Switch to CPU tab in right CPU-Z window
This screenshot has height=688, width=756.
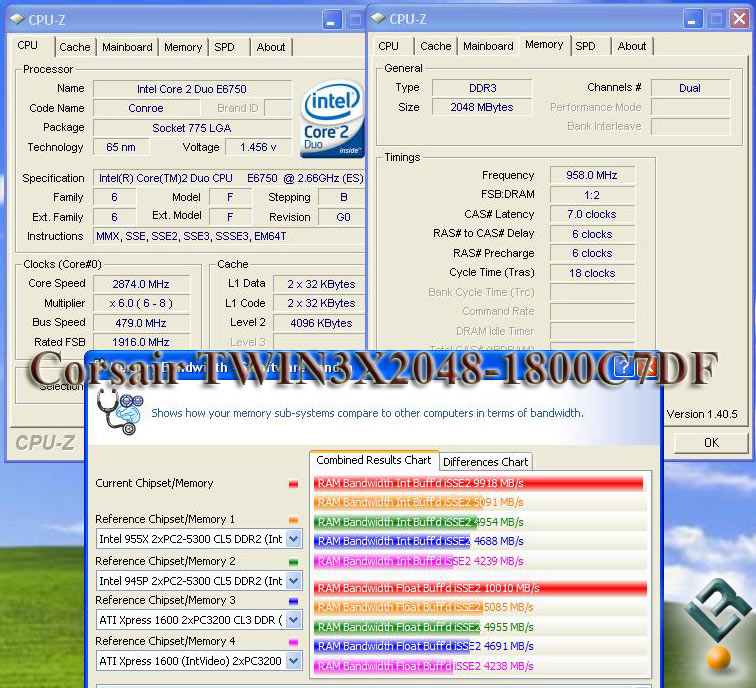pyautogui.click(x=389, y=46)
